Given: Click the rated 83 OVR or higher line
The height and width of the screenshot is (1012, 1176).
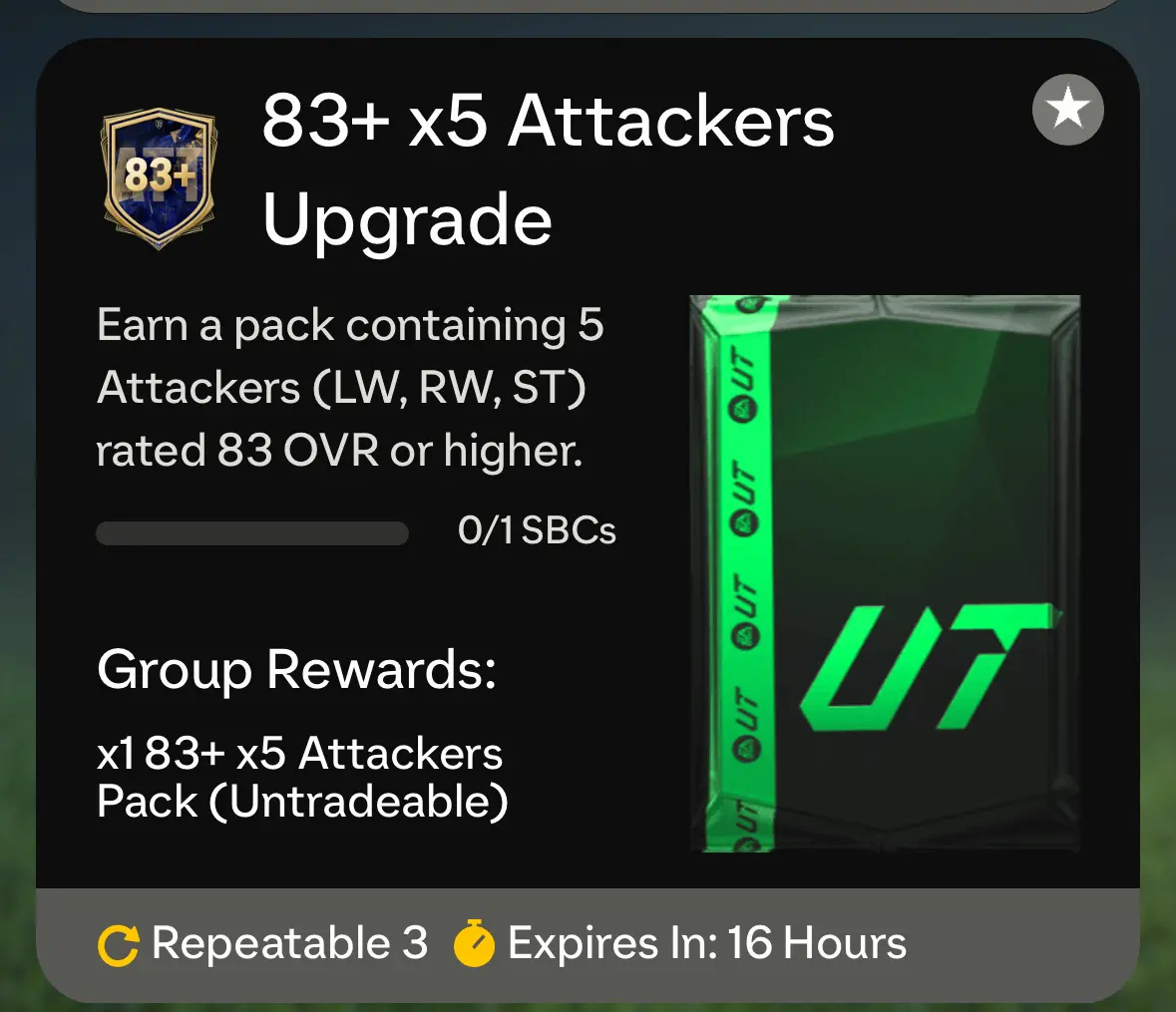Looking at the screenshot, I should [339, 451].
